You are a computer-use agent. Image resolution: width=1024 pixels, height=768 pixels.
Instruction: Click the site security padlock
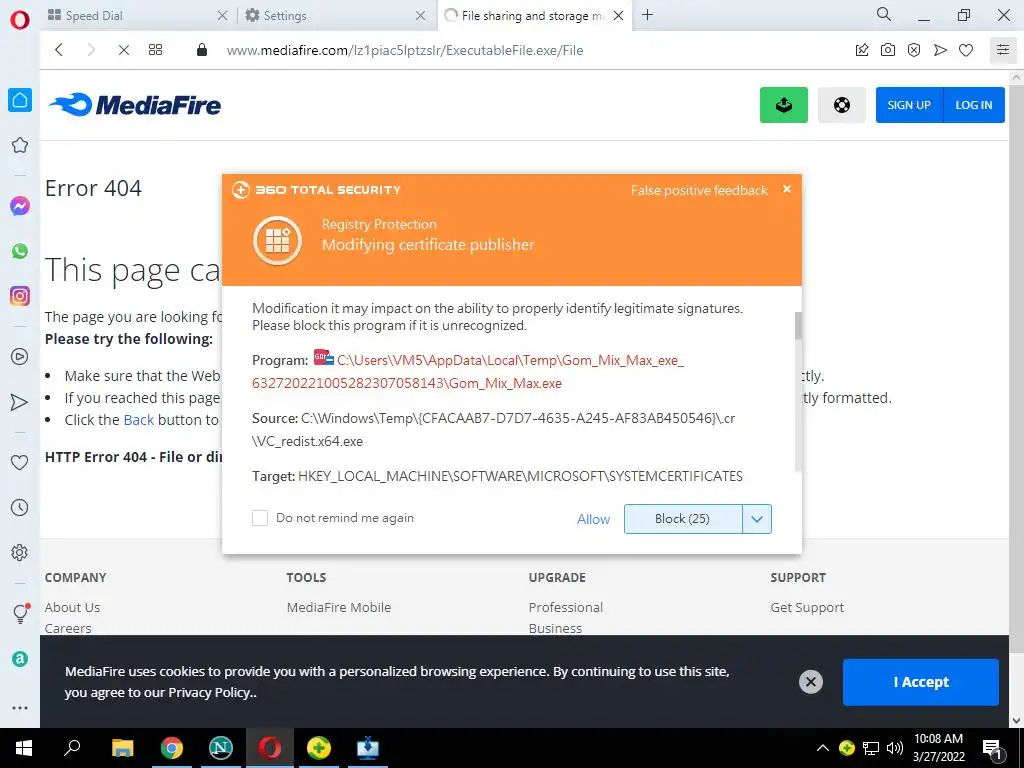202,50
